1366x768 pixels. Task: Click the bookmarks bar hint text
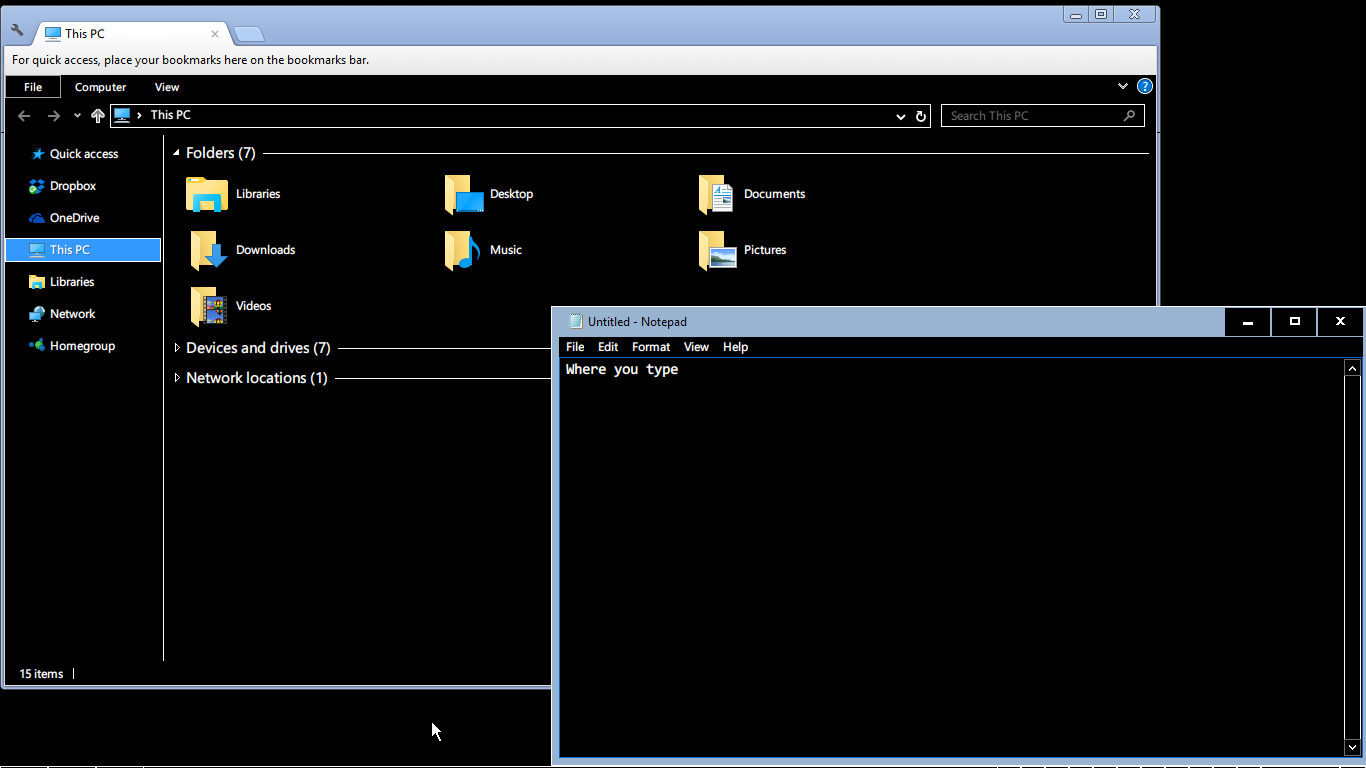[x=190, y=60]
